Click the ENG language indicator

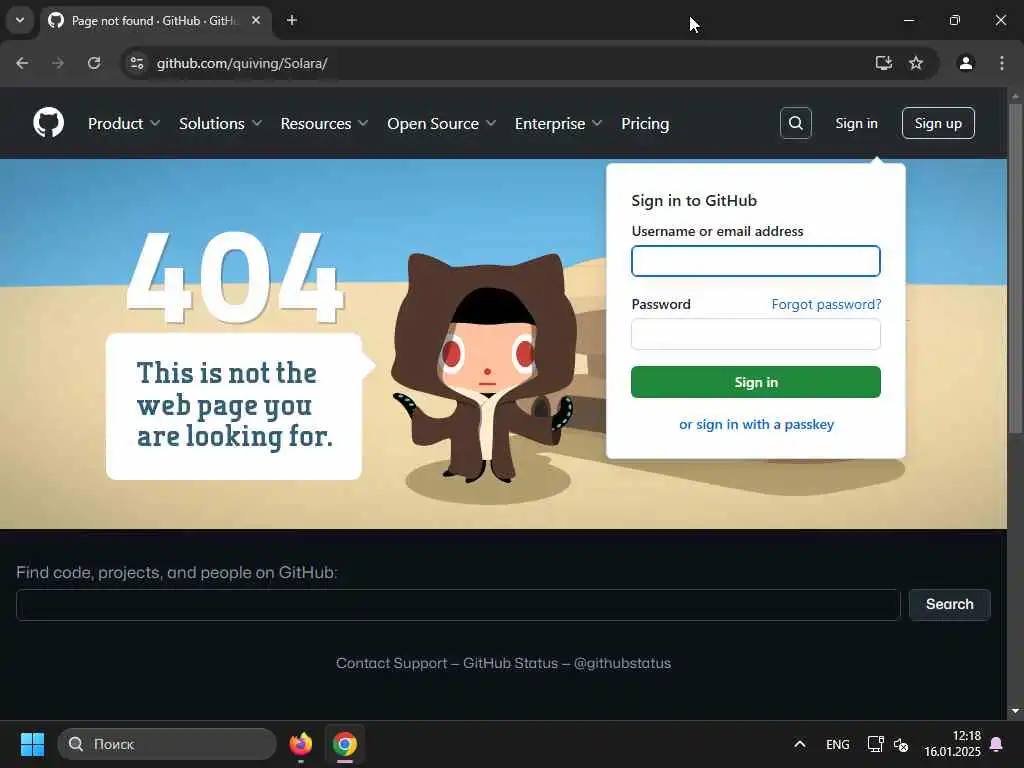coord(837,744)
